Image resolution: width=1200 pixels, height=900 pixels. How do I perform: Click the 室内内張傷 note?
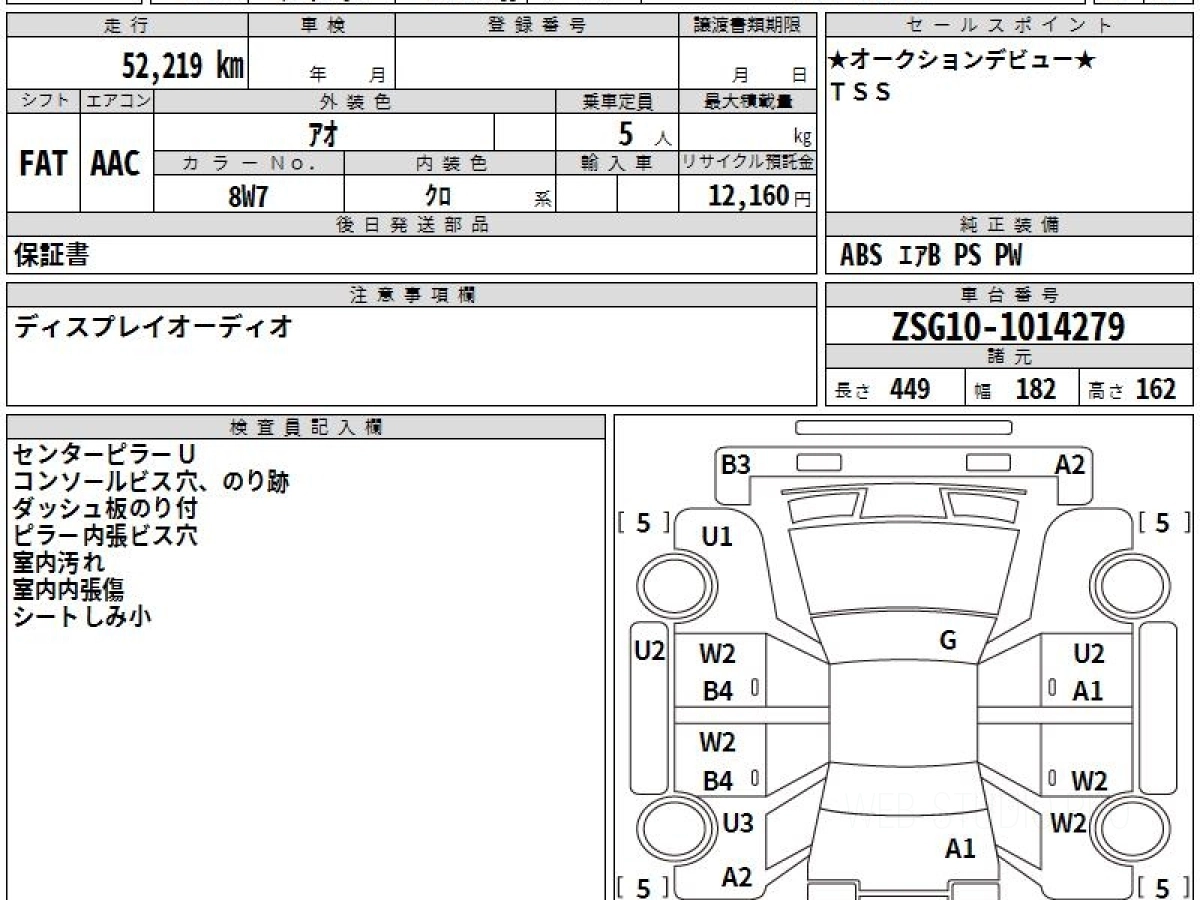click(x=69, y=589)
